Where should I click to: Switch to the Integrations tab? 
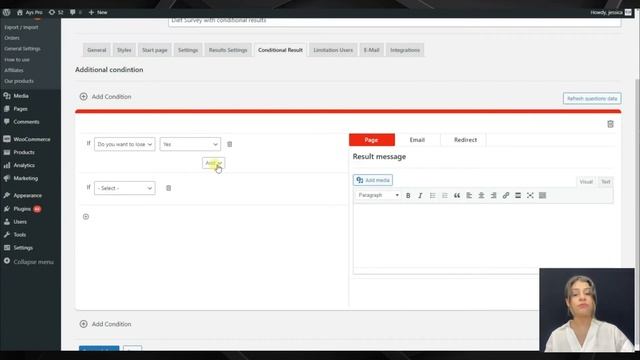(x=405, y=50)
